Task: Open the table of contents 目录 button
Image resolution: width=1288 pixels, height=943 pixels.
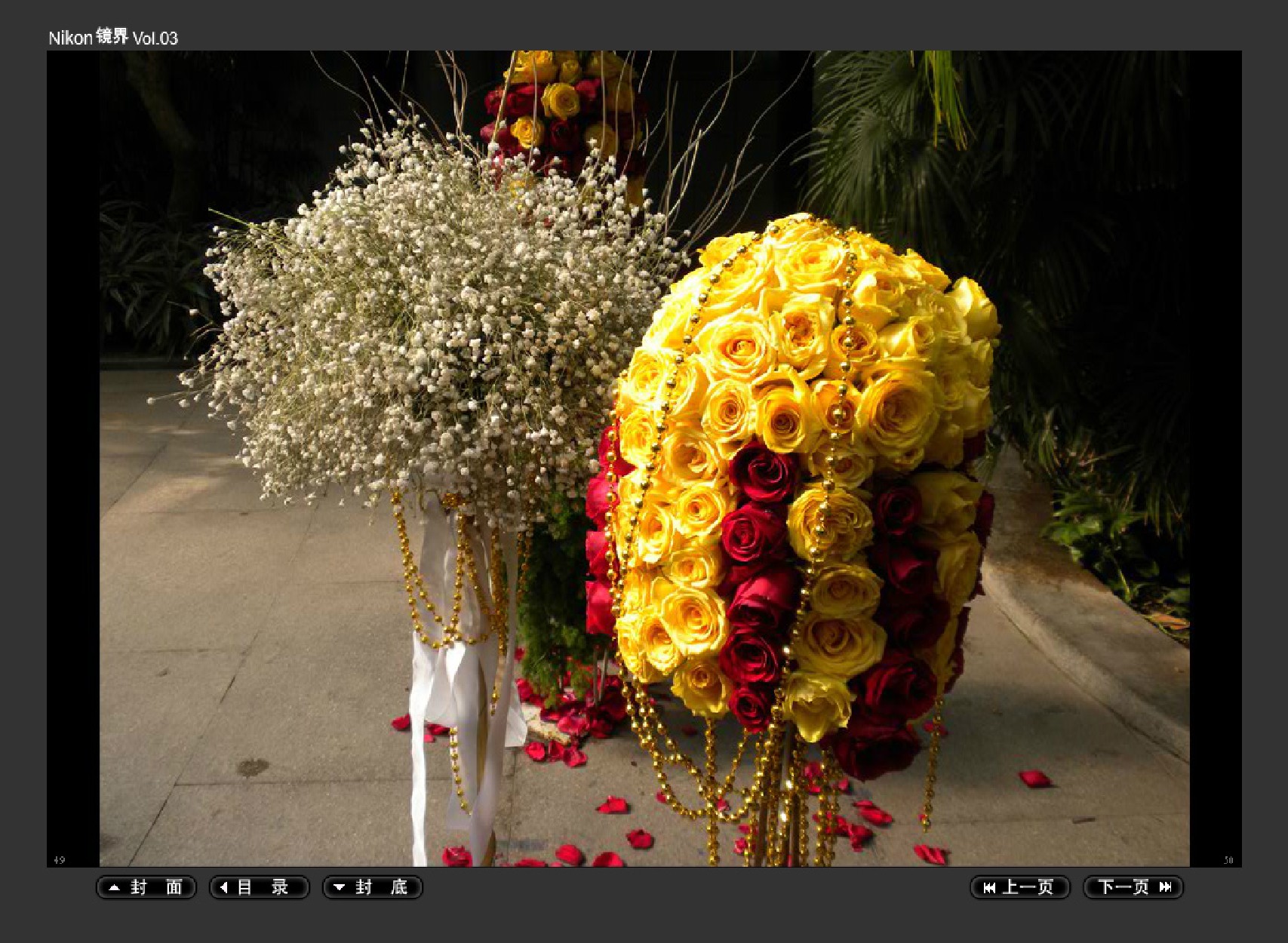Action: coord(259,887)
